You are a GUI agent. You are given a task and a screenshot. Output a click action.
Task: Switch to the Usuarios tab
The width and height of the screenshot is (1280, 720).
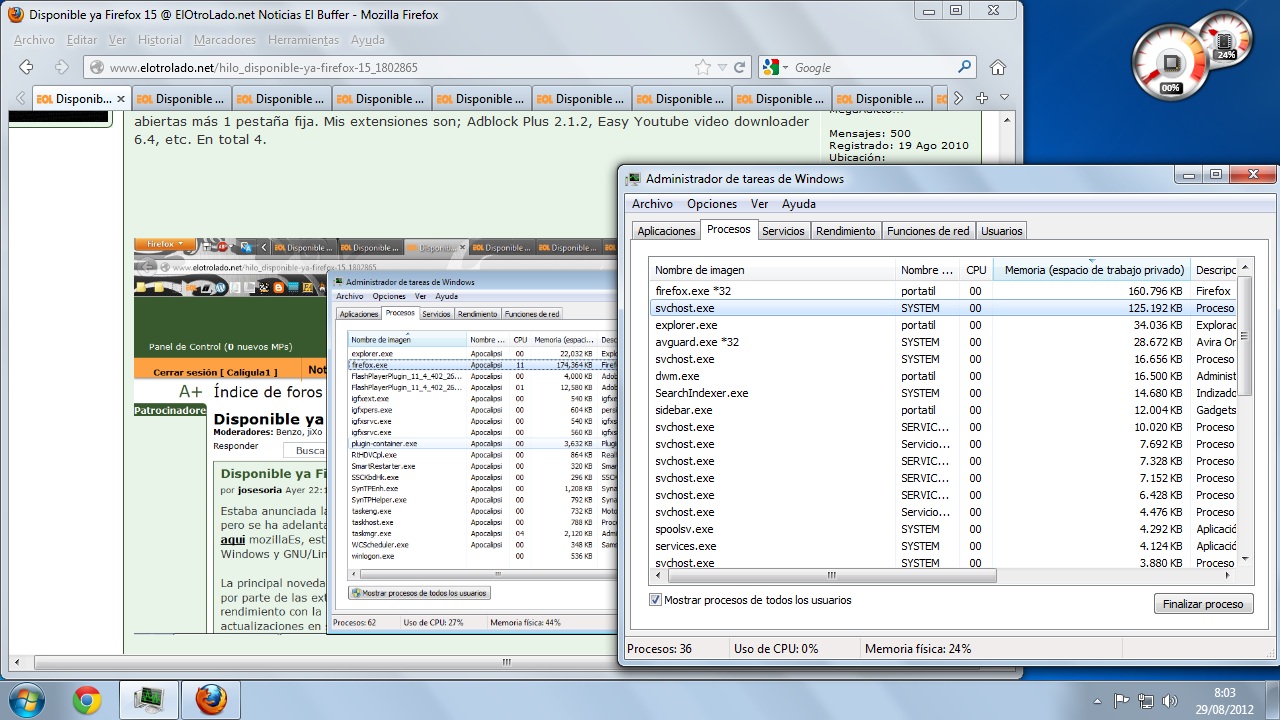pos(1002,231)
